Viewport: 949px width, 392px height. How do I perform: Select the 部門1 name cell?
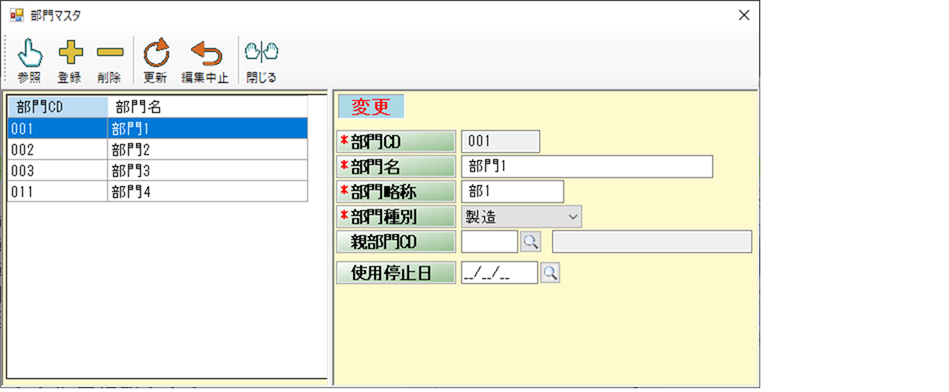tap(208, 128)
